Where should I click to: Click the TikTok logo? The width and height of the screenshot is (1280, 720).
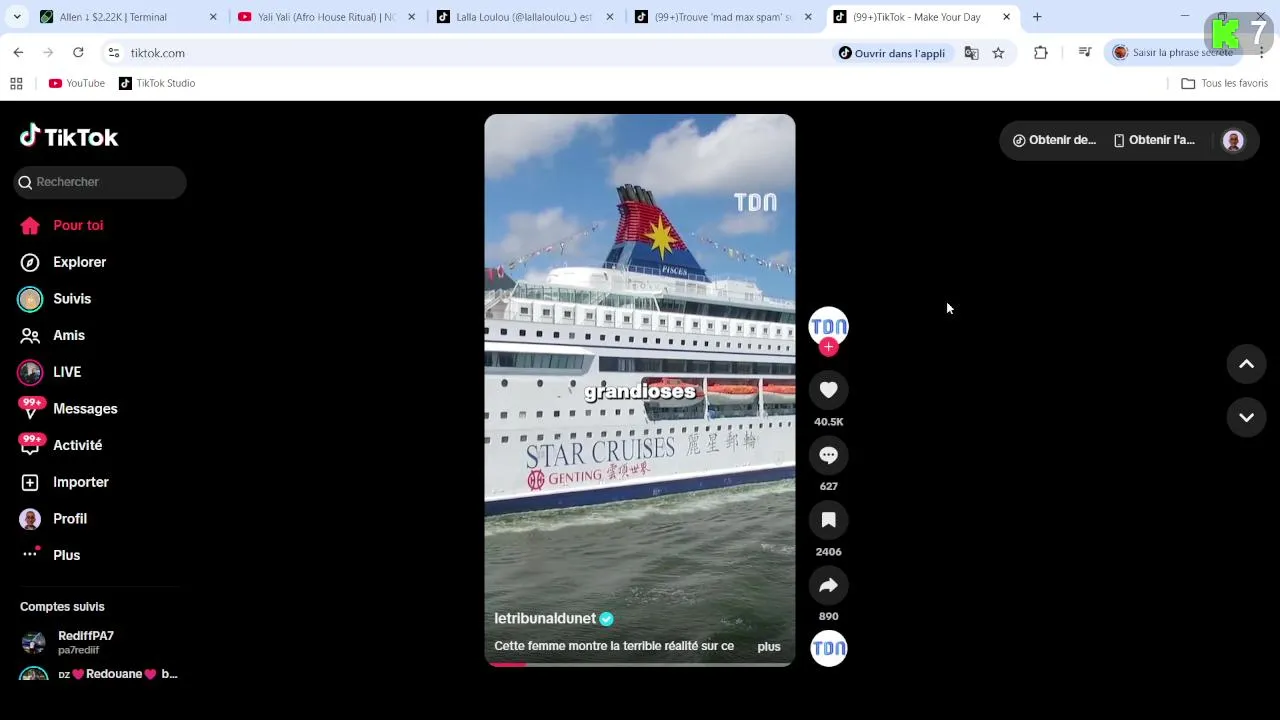point(69,137)
